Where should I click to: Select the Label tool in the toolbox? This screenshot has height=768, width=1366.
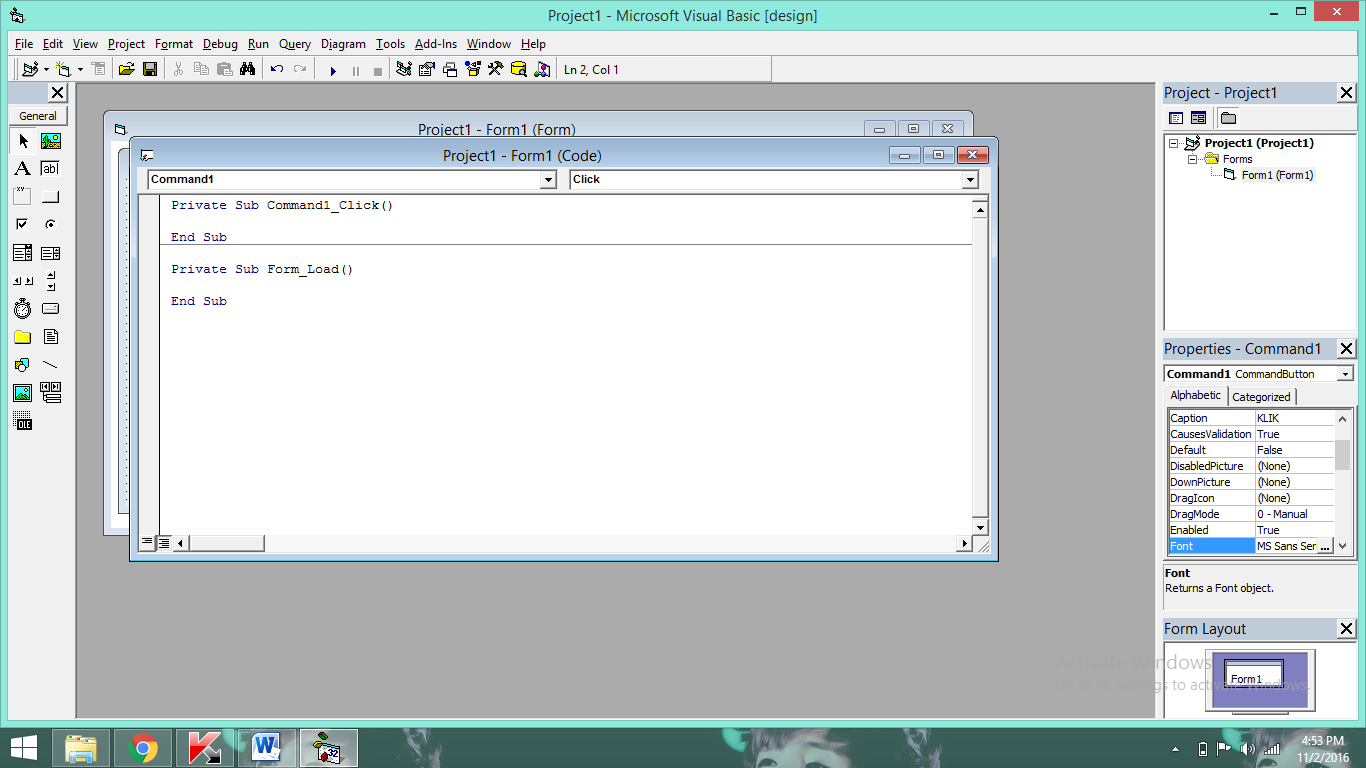(22, 168)
